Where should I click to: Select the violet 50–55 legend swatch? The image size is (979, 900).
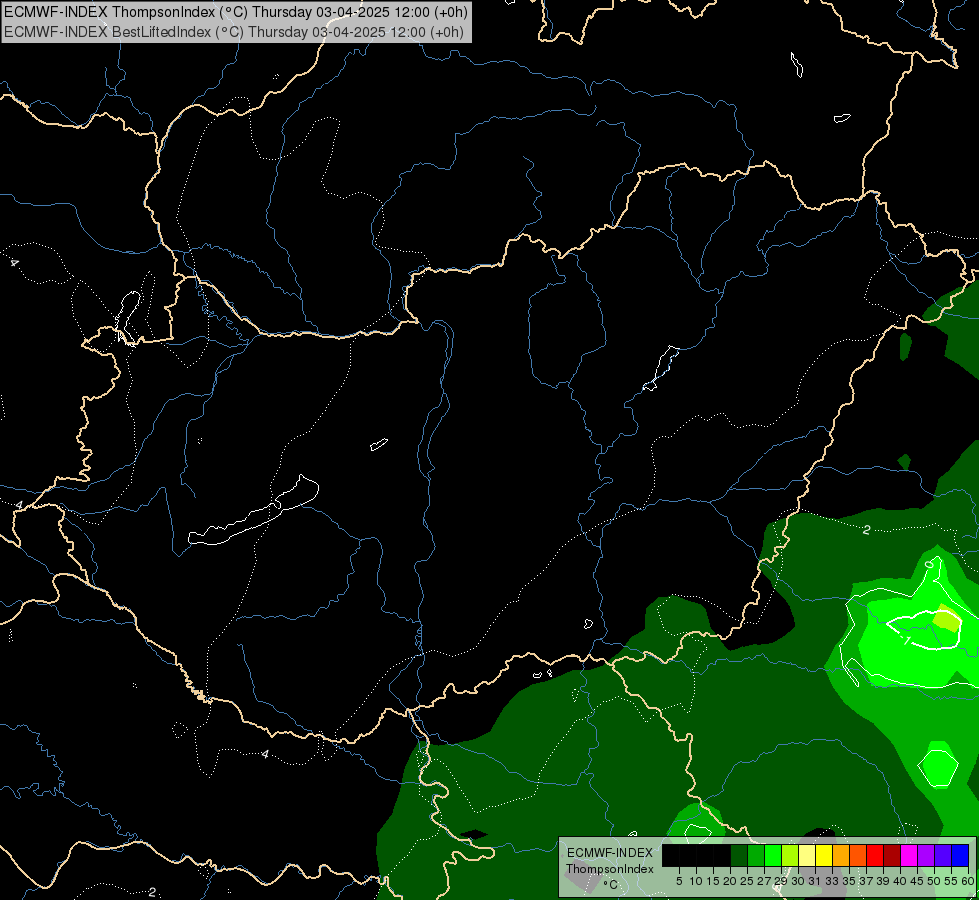[943, 855]
